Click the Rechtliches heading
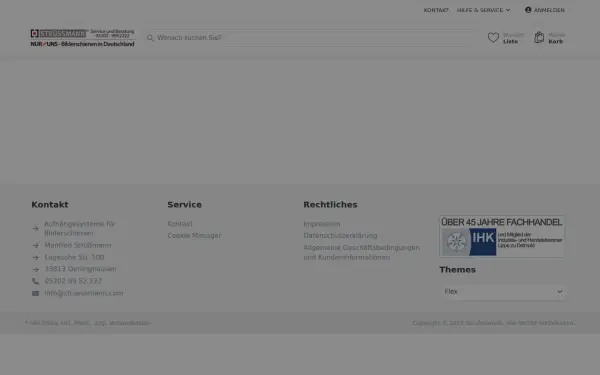This screenshot has width=600, height=375. coord(330,205)
